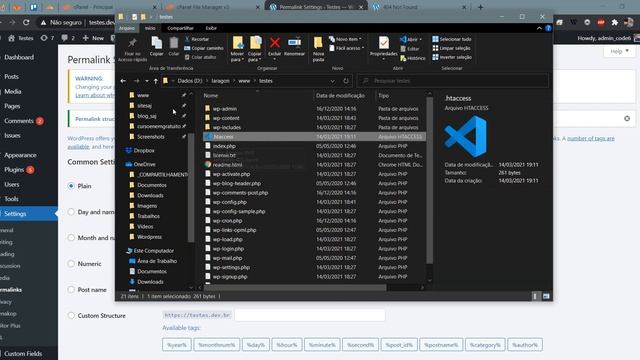The width and height of the screenshot is (640, 360).
Task: Click Colar atalho
Action: pyautogui.click(x=200, y=57)
